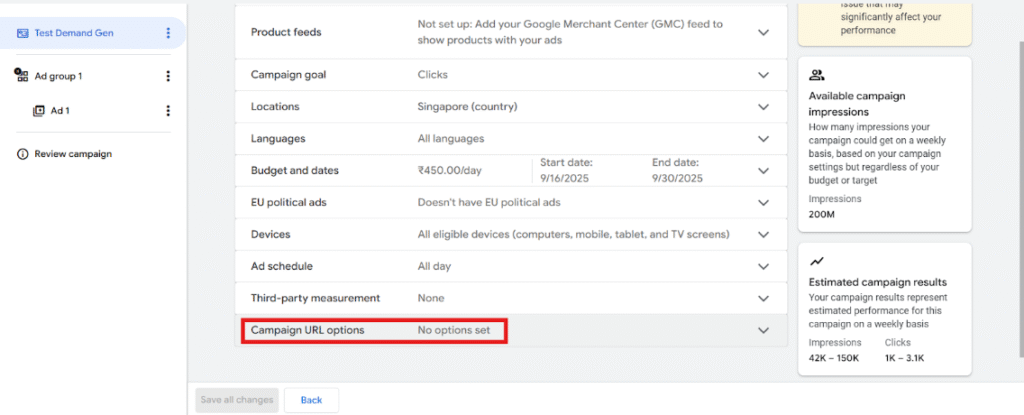Image resolution: width=1024 pixels, height=415 pixels.
Task: Select Review campaign in sidebar
Action: coord(73,154)
